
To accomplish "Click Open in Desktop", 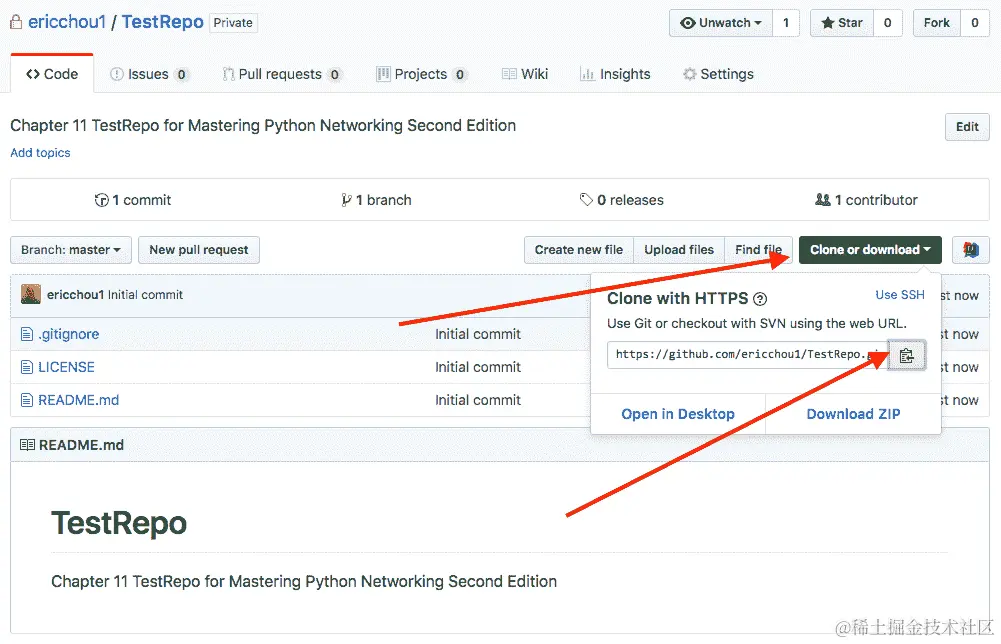I will [x=678, y=414].
